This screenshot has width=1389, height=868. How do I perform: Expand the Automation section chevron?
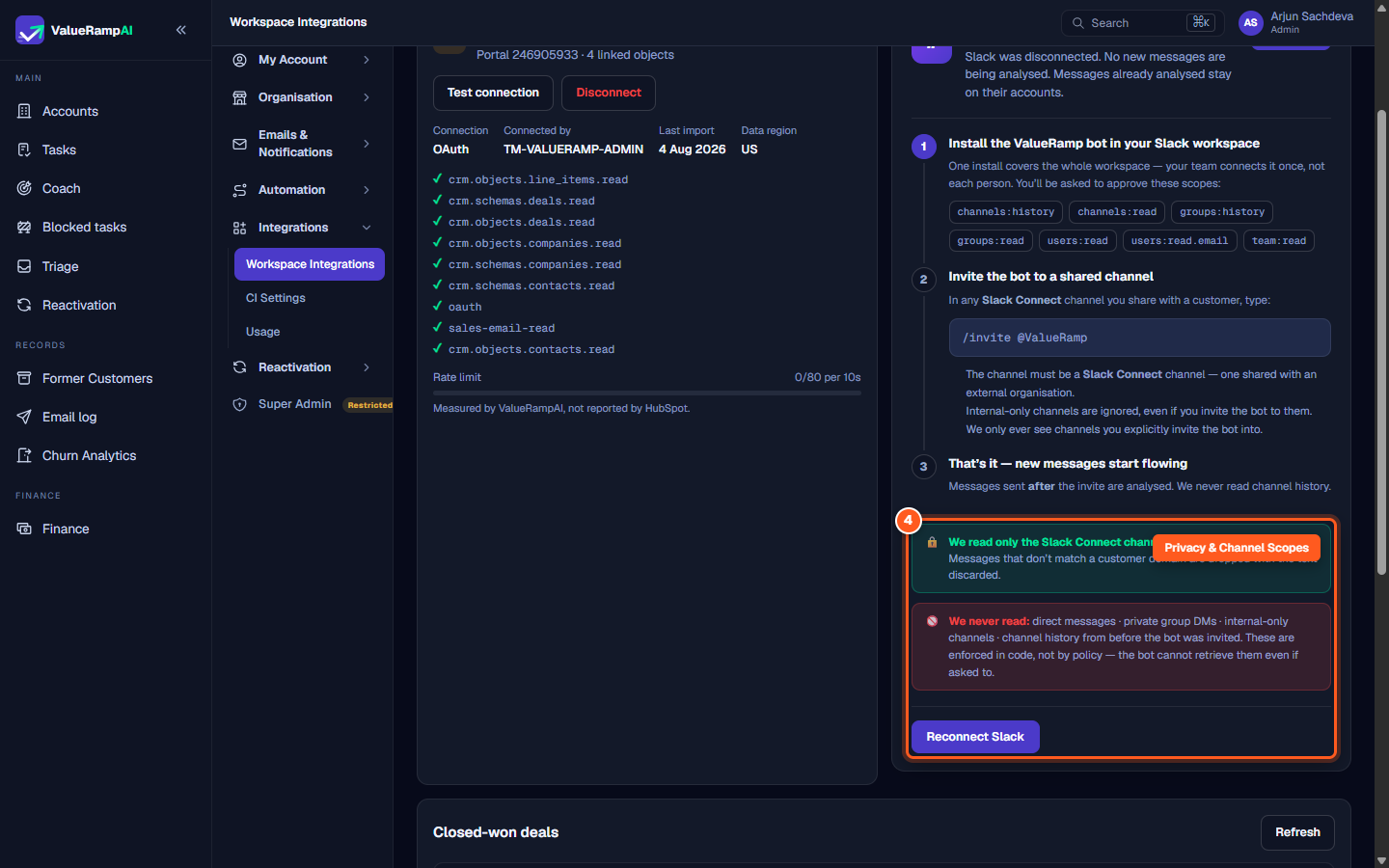pos(367,190)
